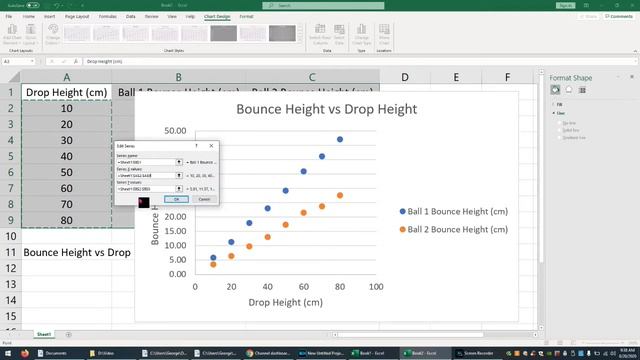Image resolution: width=640 pixels, height=360 pixels.
Task: Click the Drop Height (cm) axis title
Action: 285,302
